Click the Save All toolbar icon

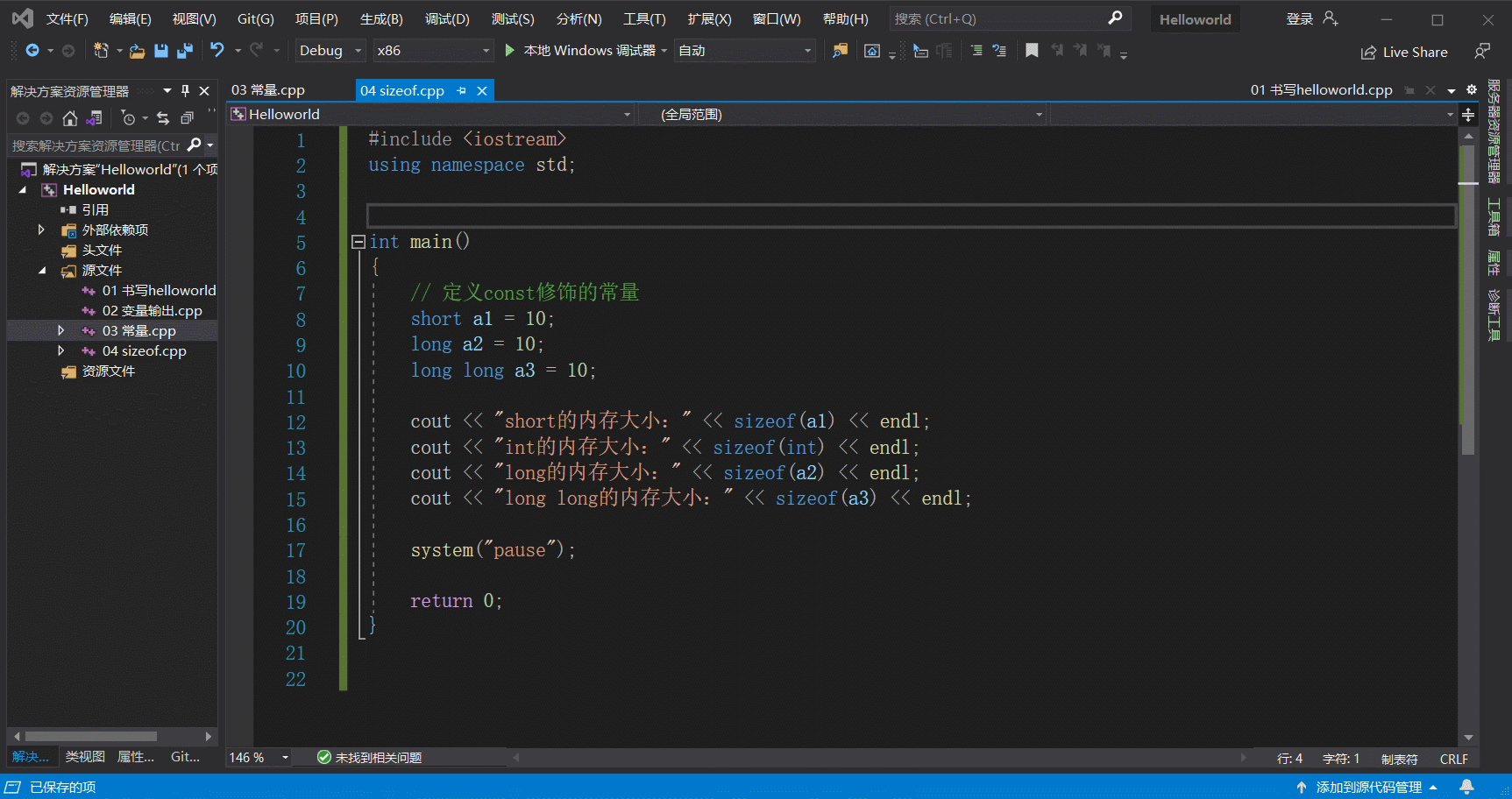[x=185, y=51]
